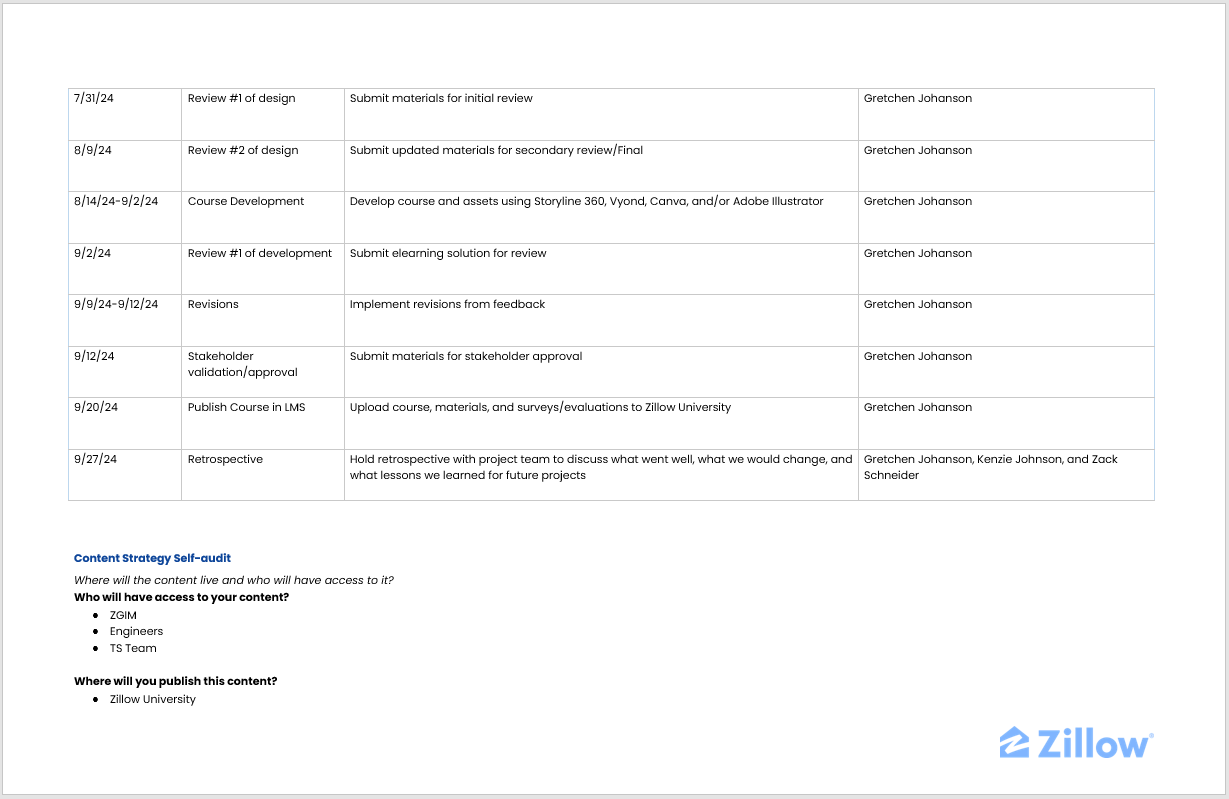Click the "Content Strategy Self-audit" heading

[x=152, y=558]
